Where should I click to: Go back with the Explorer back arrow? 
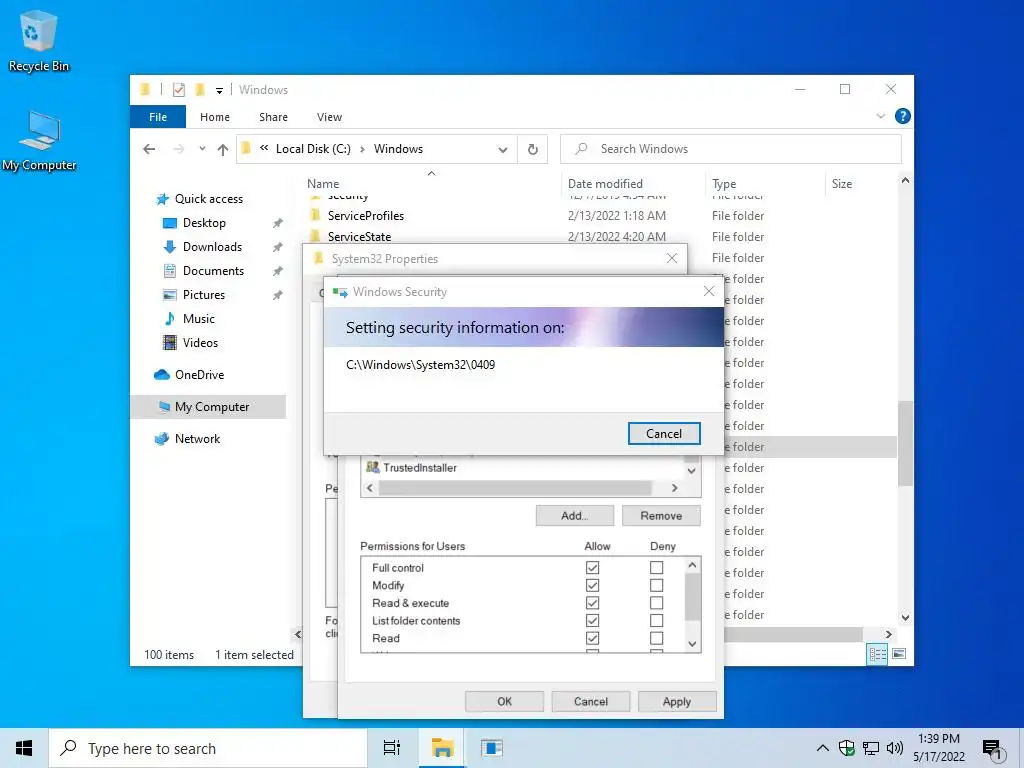[149, 149]
